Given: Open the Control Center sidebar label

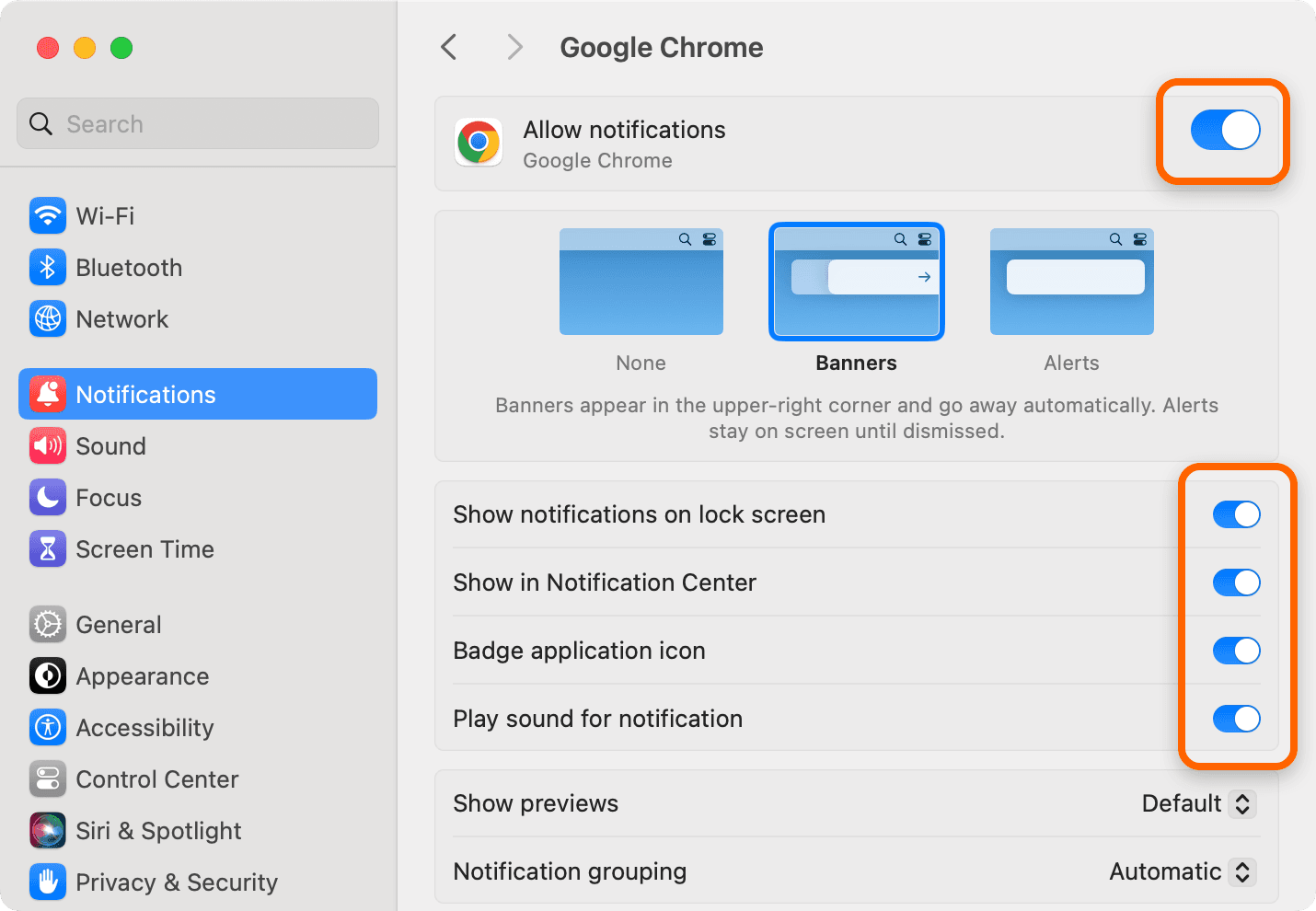Looking at the screenshot, I should [157, 779].
